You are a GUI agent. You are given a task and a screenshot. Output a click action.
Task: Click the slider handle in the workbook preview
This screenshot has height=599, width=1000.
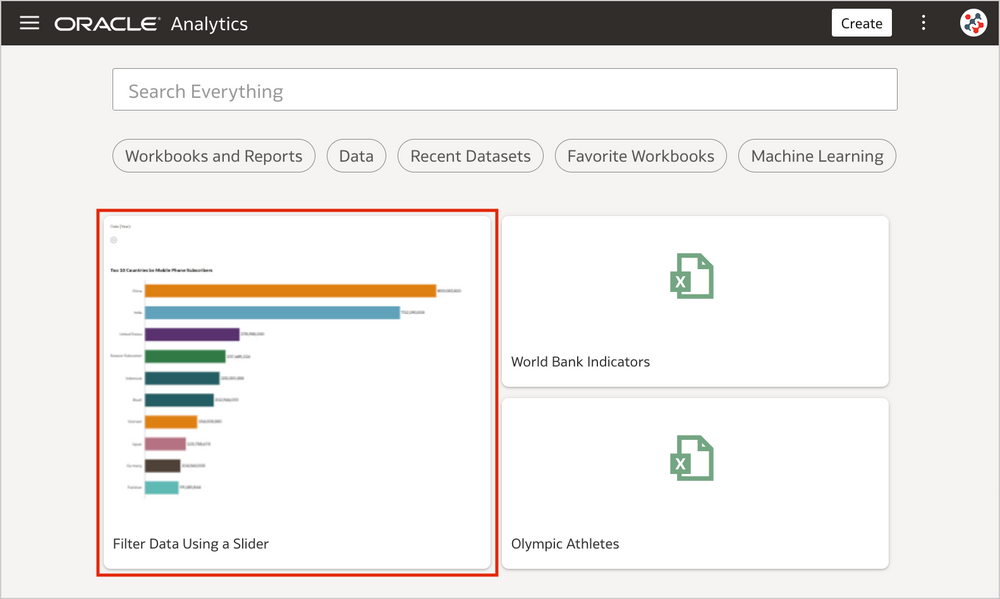click(x=114, y=240)
